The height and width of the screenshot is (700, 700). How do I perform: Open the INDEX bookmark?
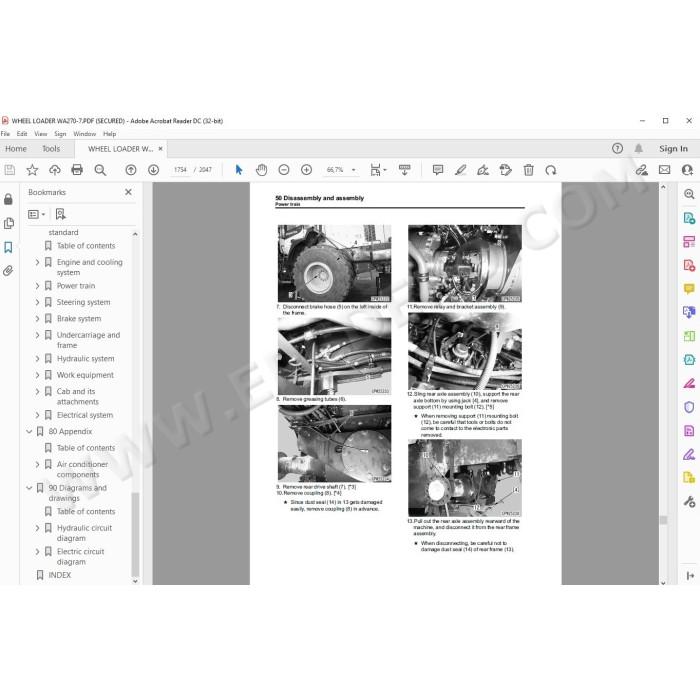point(59,575)
